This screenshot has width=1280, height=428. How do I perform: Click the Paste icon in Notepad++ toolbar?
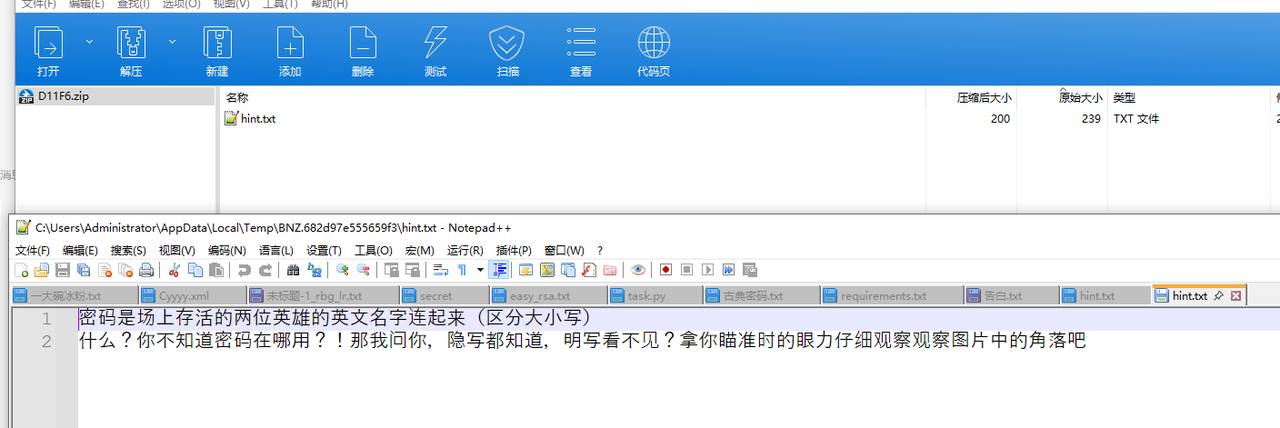click(x=216, y=270)
